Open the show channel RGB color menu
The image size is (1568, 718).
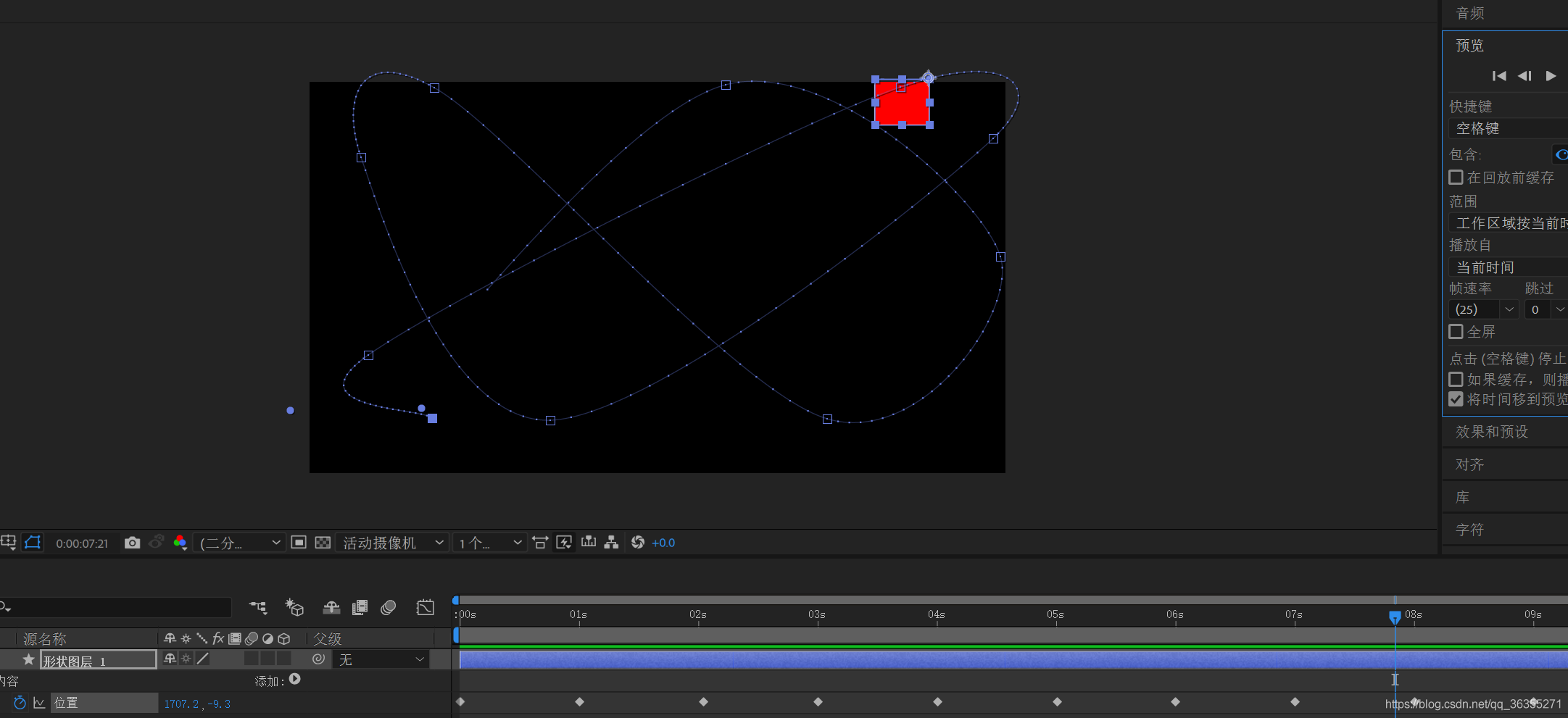point(181,543)
